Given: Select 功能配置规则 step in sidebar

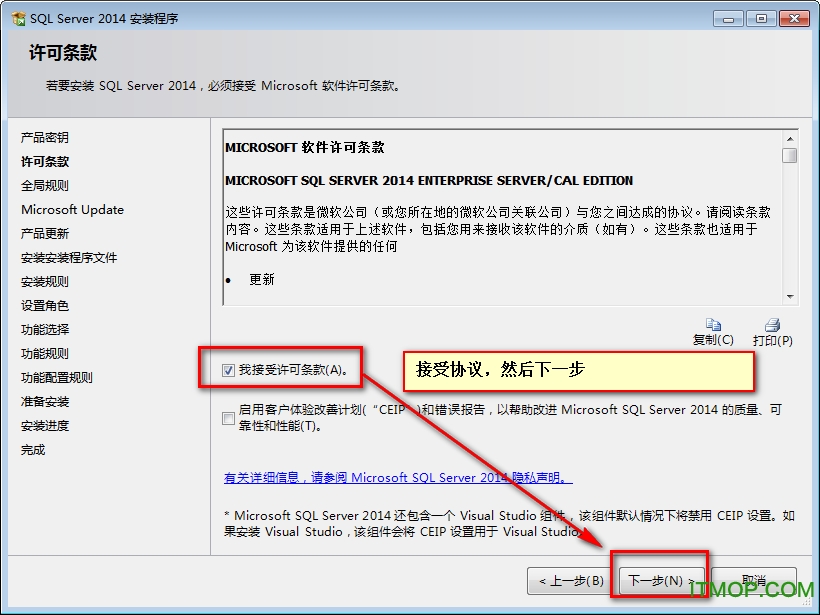Looking at the screenshot, I should coord(57,378).
